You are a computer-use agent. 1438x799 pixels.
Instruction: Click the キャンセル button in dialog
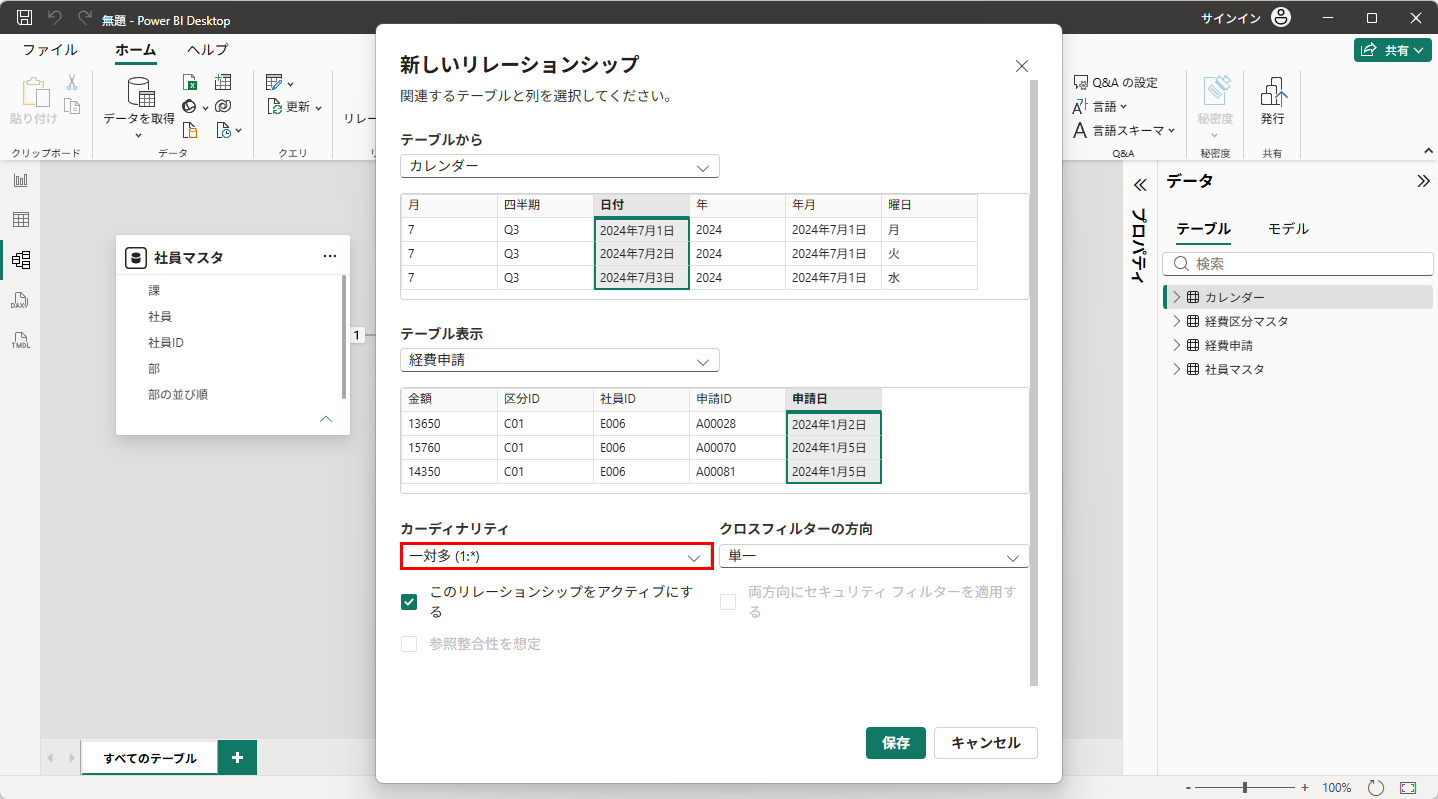pos(985,743)
